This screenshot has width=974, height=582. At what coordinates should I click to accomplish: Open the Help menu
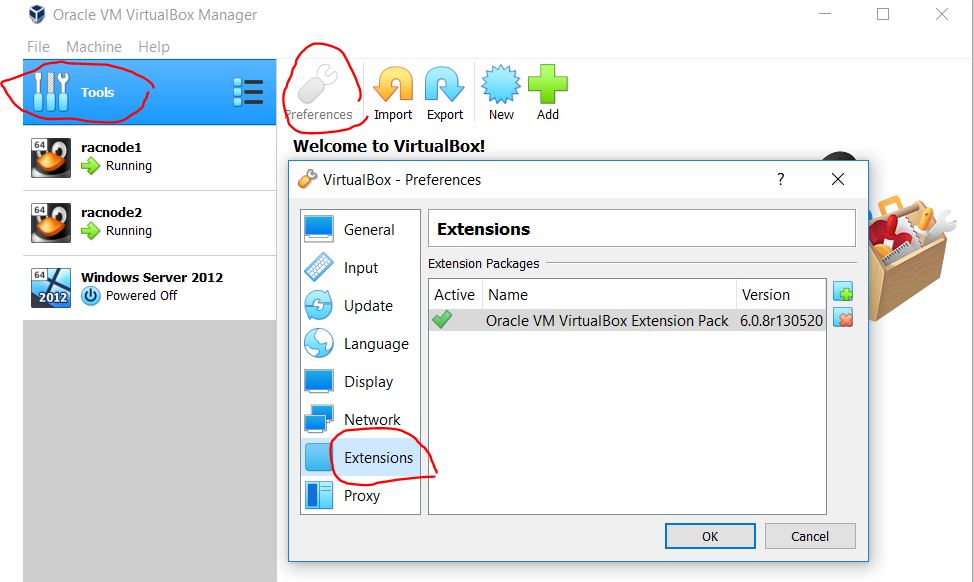pos(156,46)
